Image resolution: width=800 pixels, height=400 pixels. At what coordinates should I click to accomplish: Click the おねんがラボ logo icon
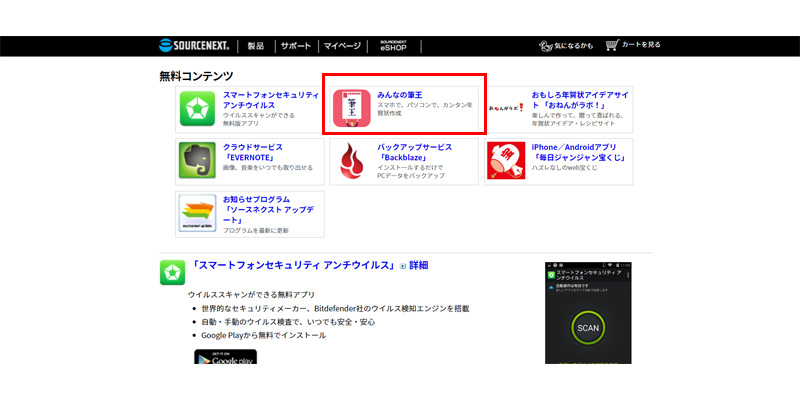(x=506, y=108)
